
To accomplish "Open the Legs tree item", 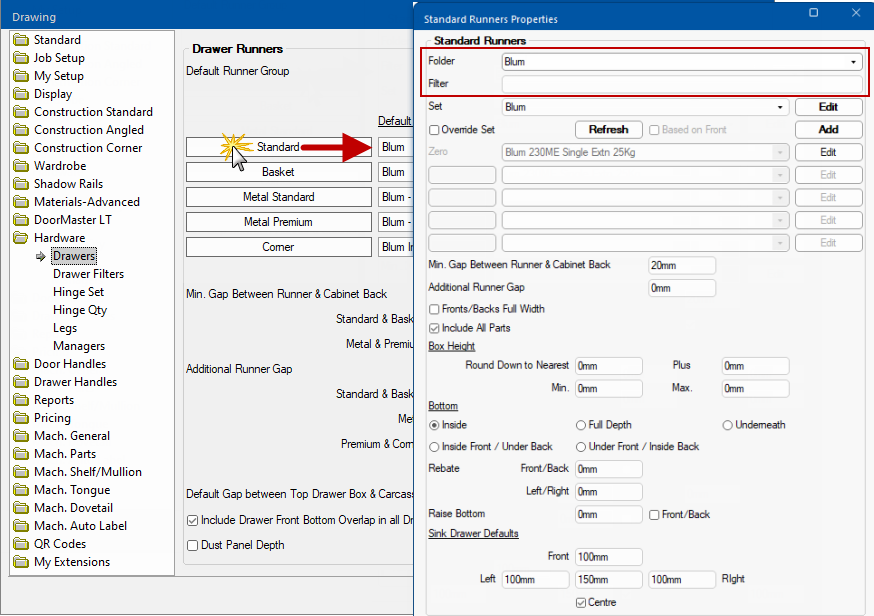I will tap(65, 328).
